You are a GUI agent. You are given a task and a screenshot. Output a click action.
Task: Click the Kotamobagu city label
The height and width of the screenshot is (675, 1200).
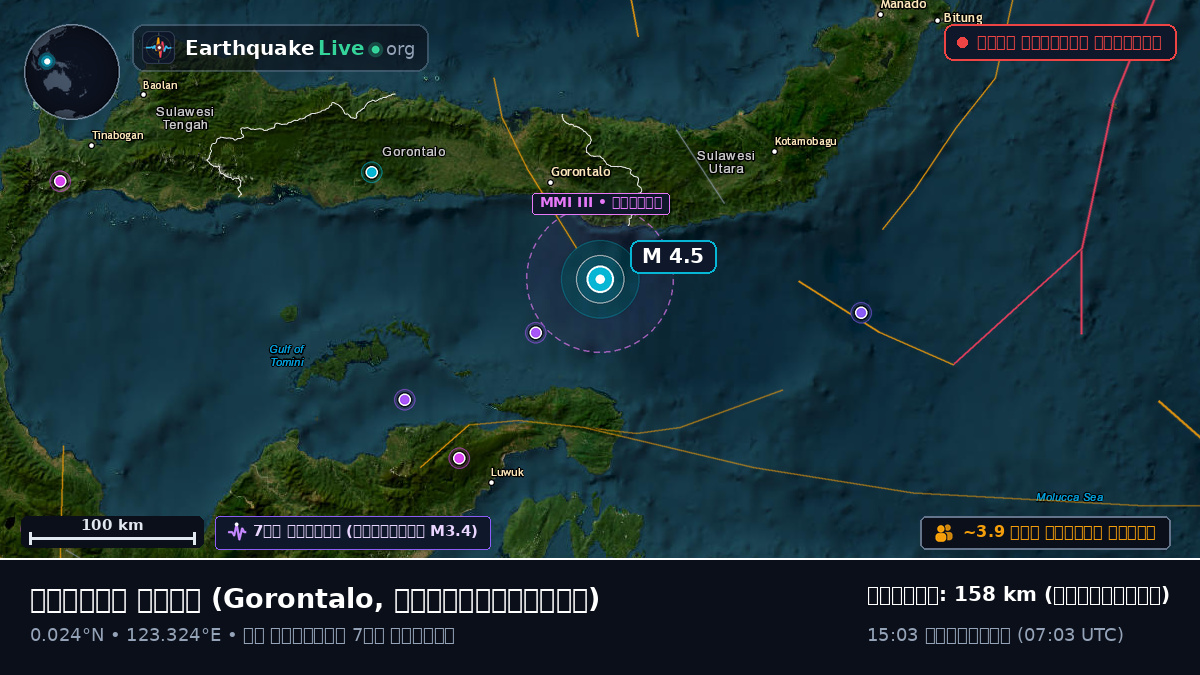tap(805, 142)
